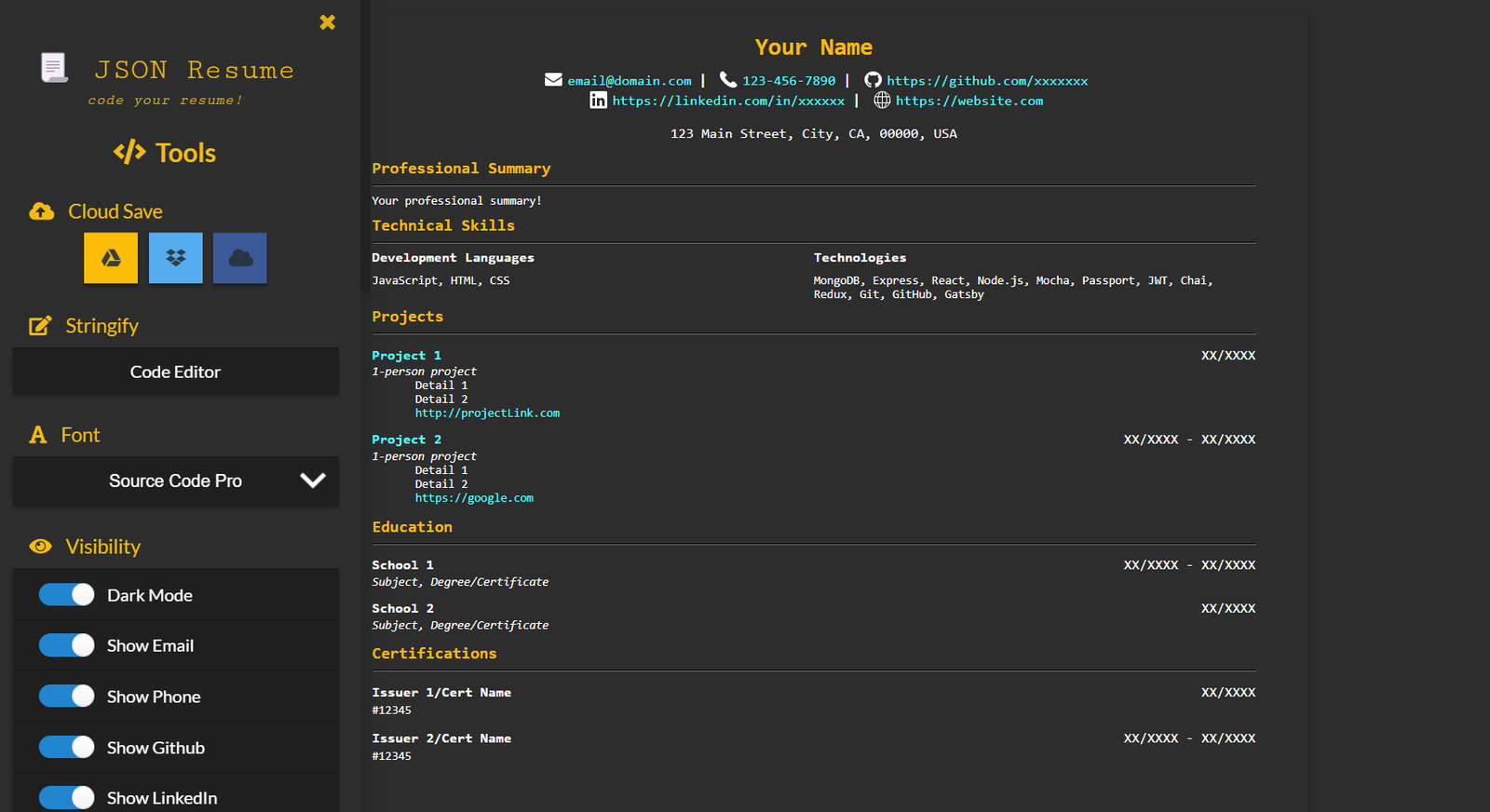Save to Google Drive button
This screenshot has height=812, width=1490.
[x=111, y=258]
